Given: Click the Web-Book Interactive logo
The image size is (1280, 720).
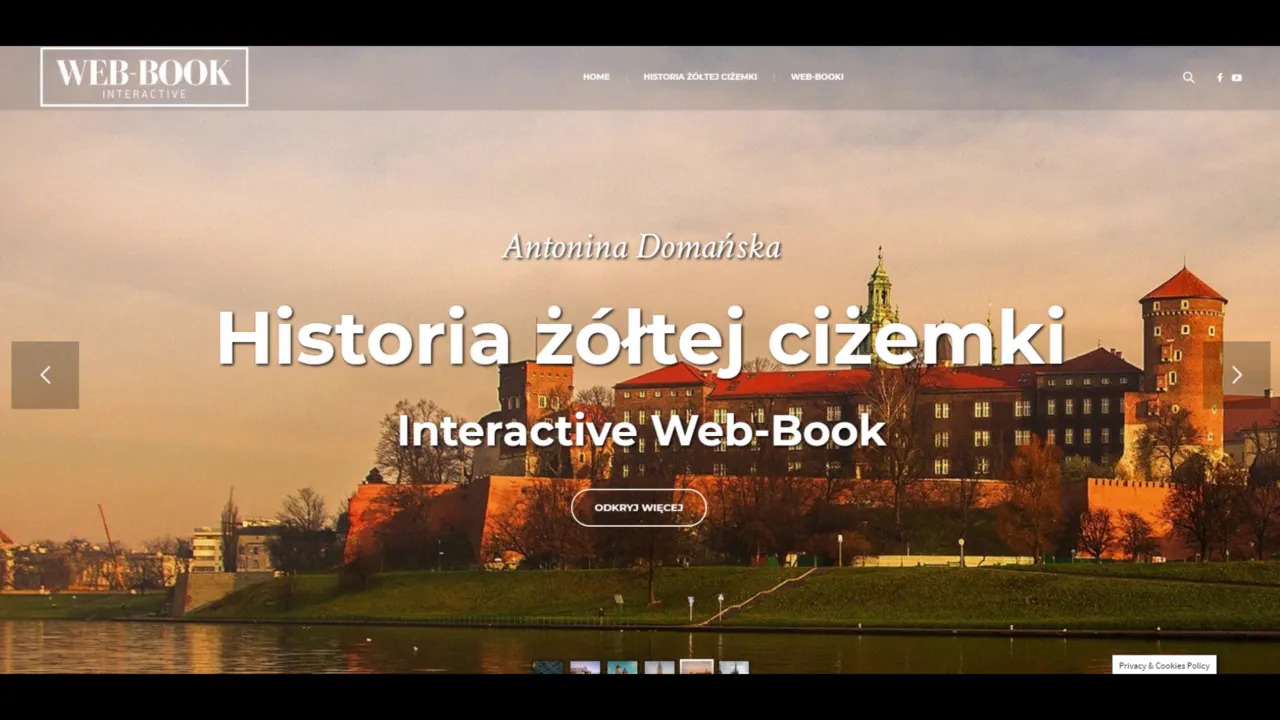Looking at the screenshot, I should (144, 77).
